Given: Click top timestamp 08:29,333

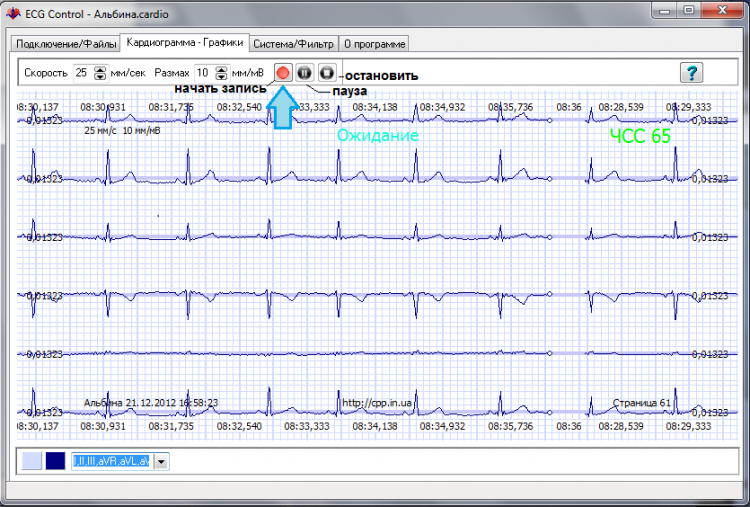Looking at the screenshot, I should 688,107.
